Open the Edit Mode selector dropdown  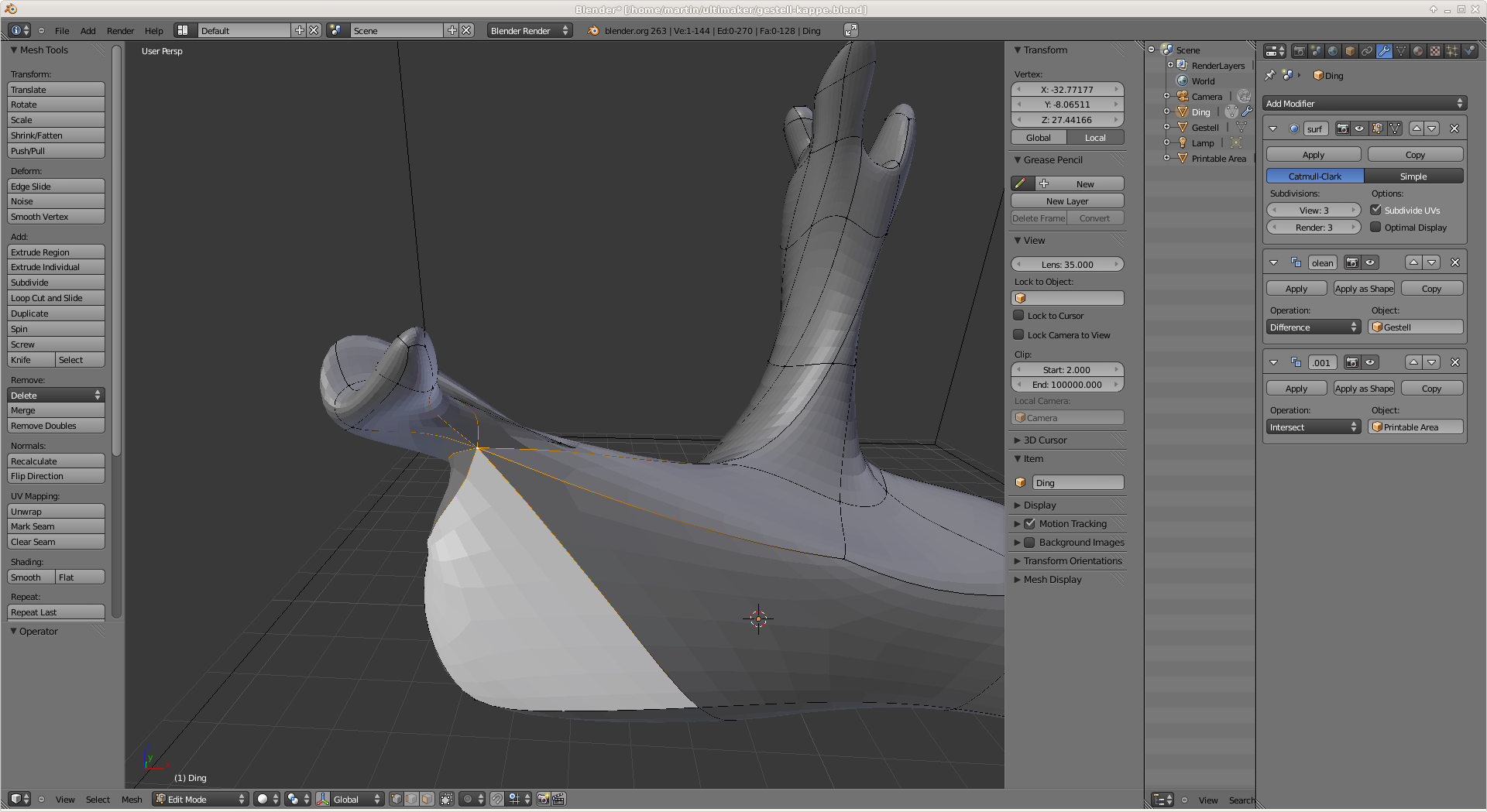(201, 799)
